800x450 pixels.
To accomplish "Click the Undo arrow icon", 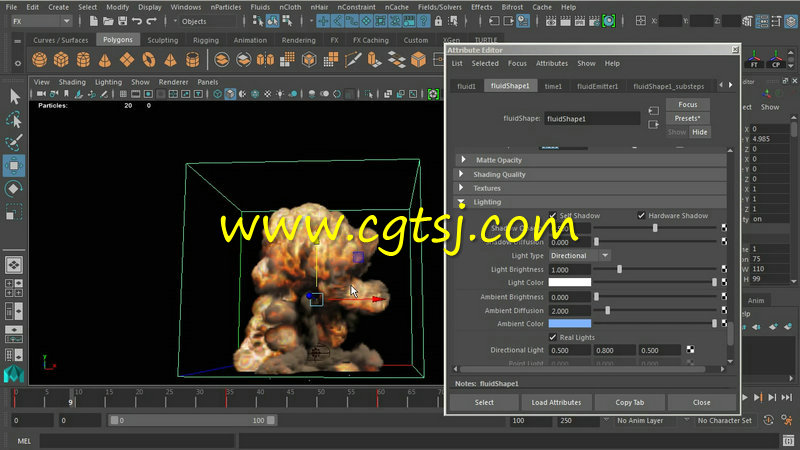I will 137,21.
